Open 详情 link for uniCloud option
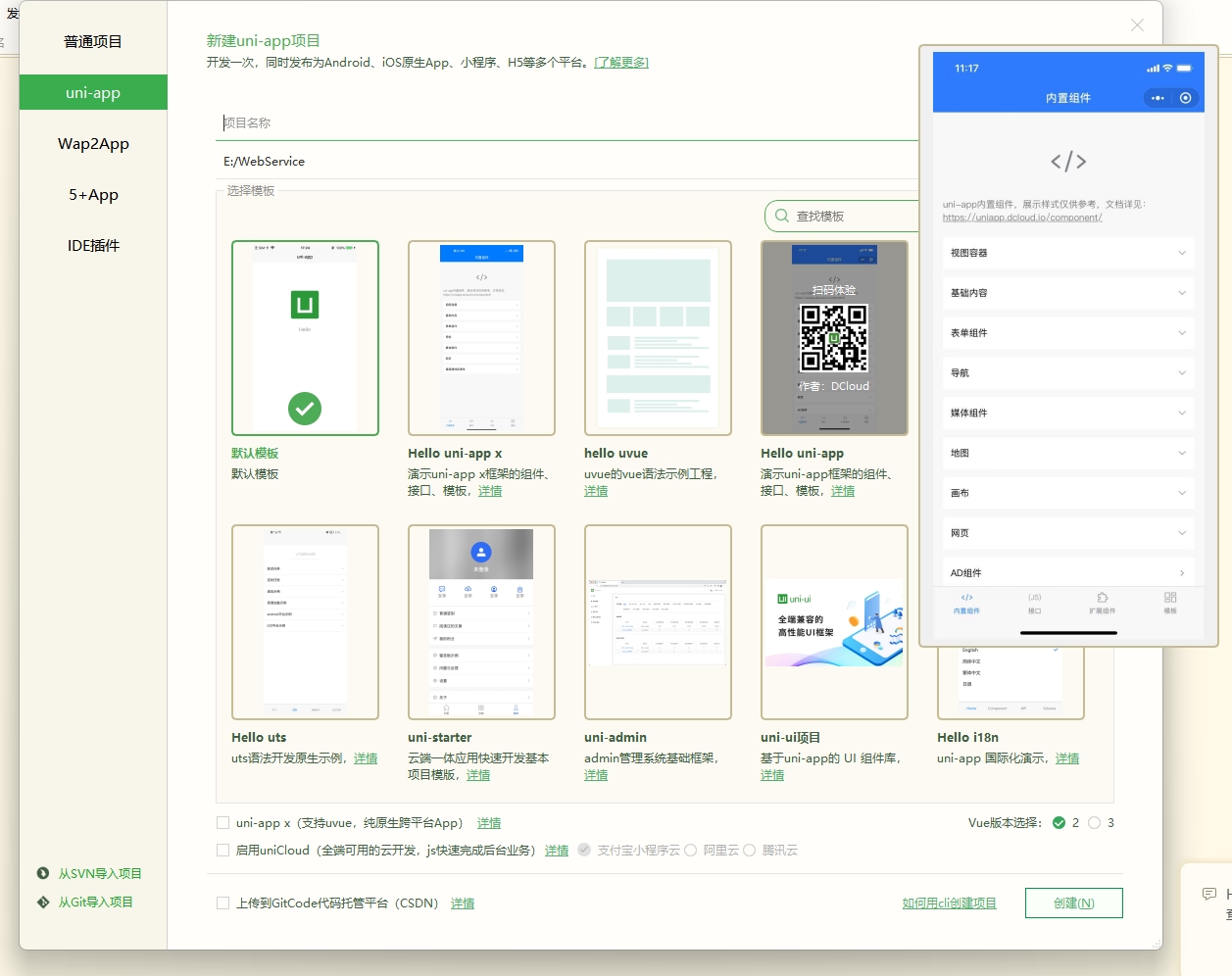Viewport: 1232px width, 976px height. [x=557, y=851]
